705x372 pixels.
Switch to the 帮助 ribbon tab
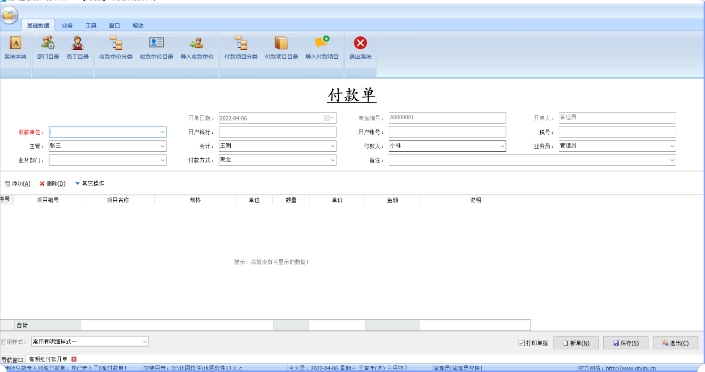click(x=138, y=26)
